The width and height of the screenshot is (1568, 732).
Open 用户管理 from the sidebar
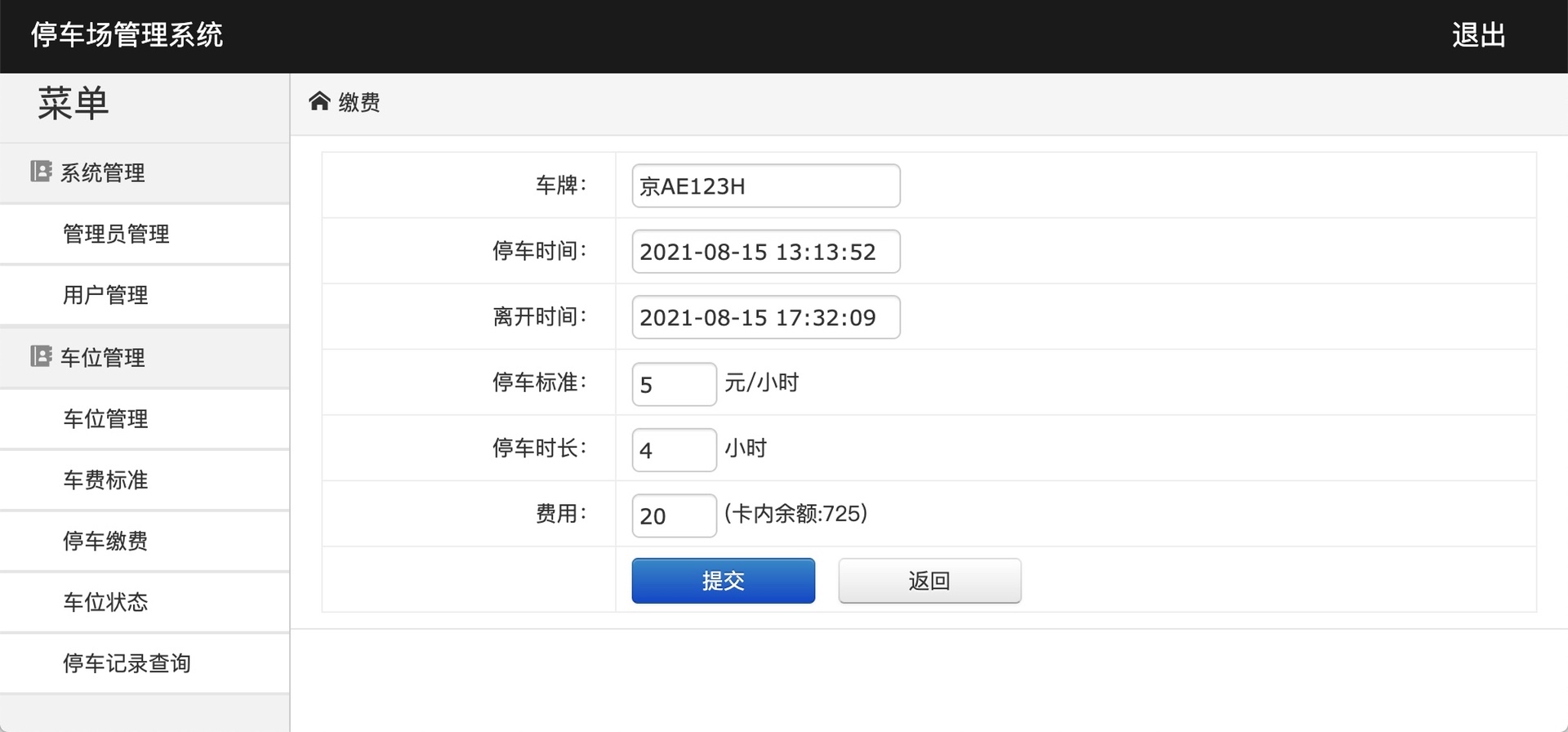(x=105, y=296)
